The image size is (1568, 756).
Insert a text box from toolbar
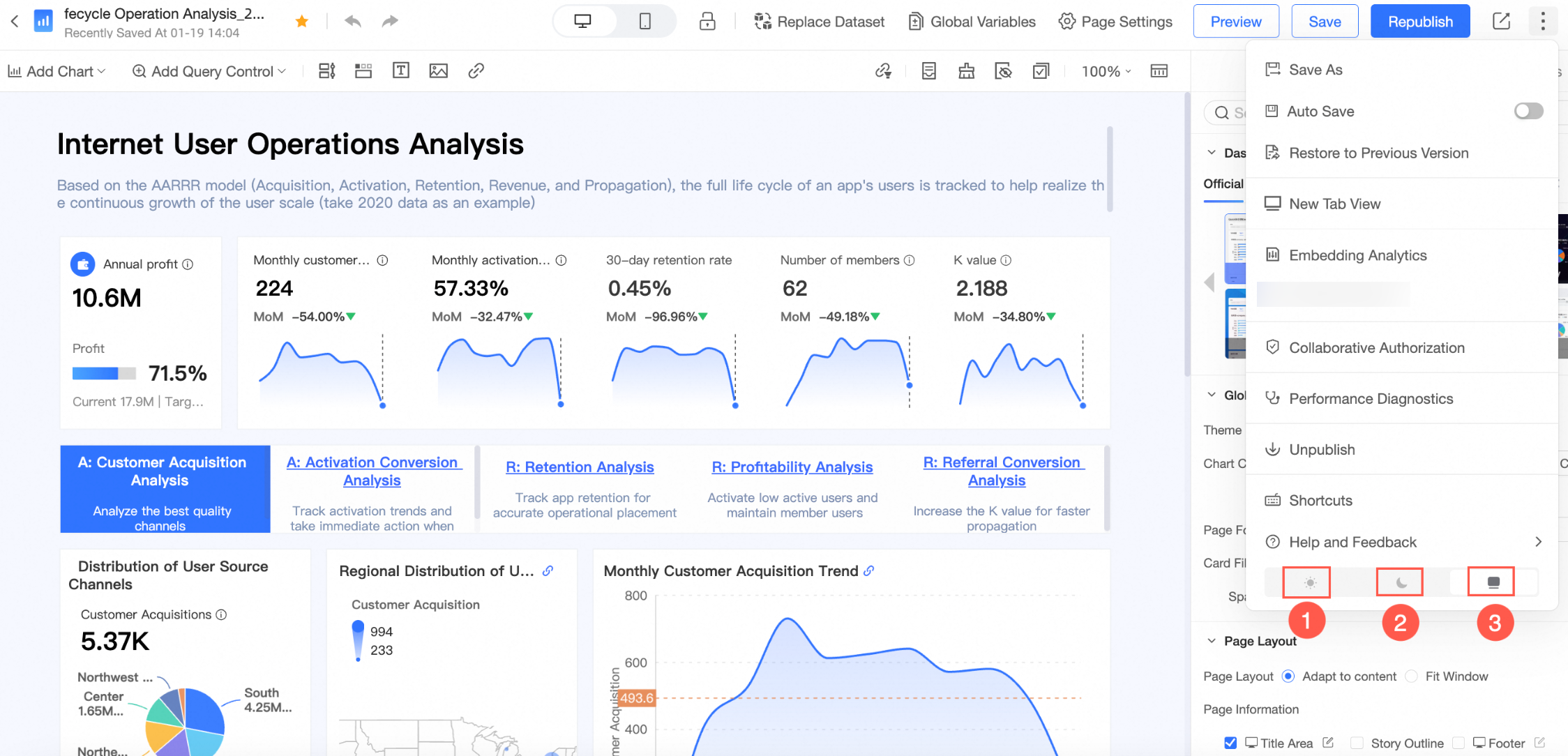pos(400,70)
